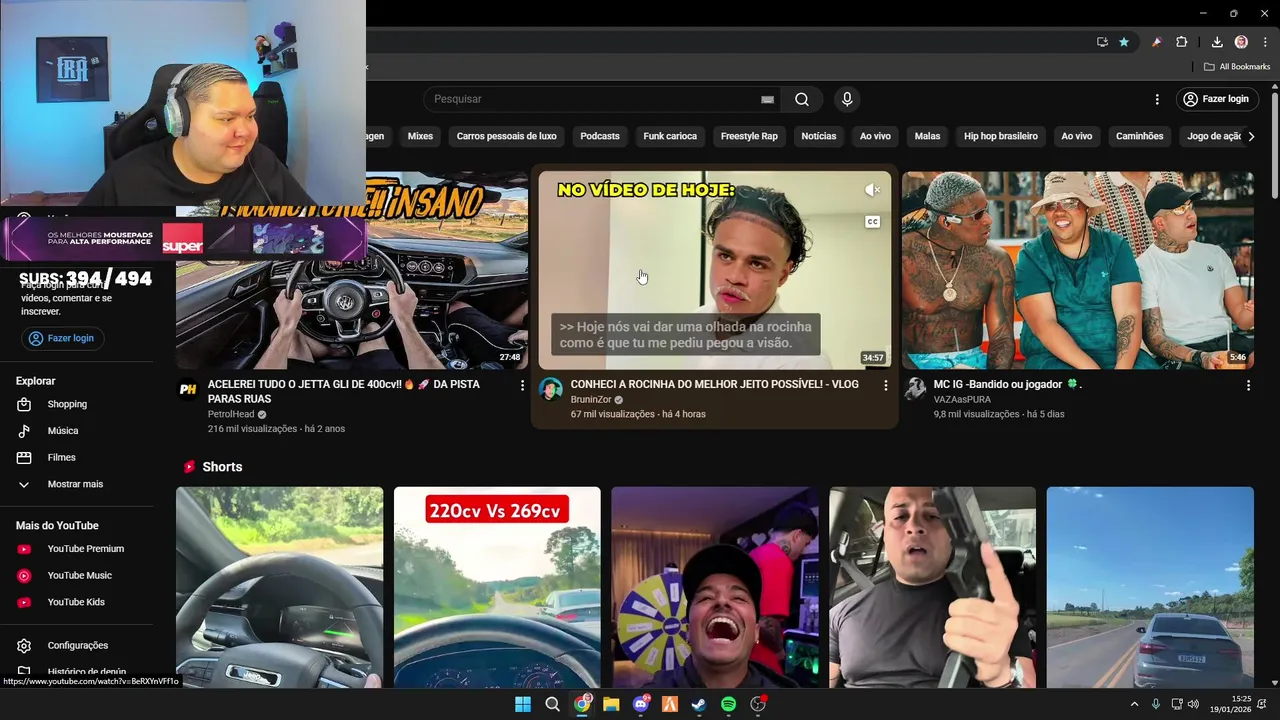Viewport: 1280px width, 720px height.
Task: Select the Funk carioca chip
Action: [x=670, y=136]
